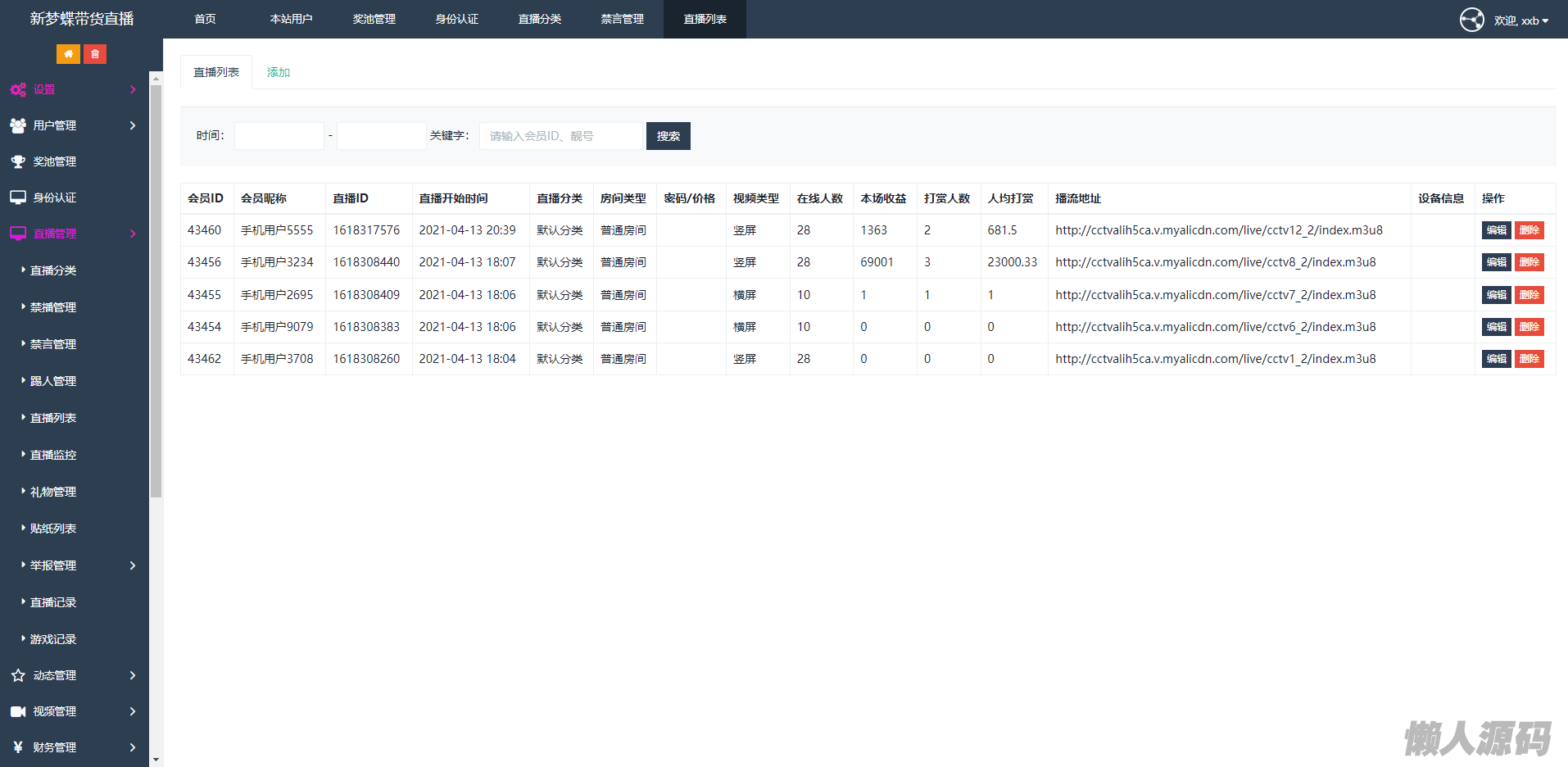Click the video camera icon in sidebar
The height and width of the screenshot is (767, 1568).
click(18, 711)
